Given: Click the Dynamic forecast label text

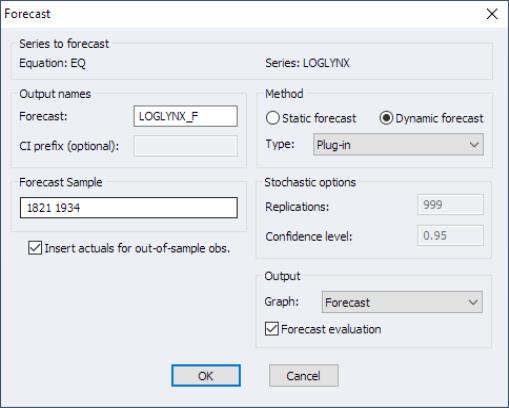Looking at the screenshot, I should tap(439, 118).
